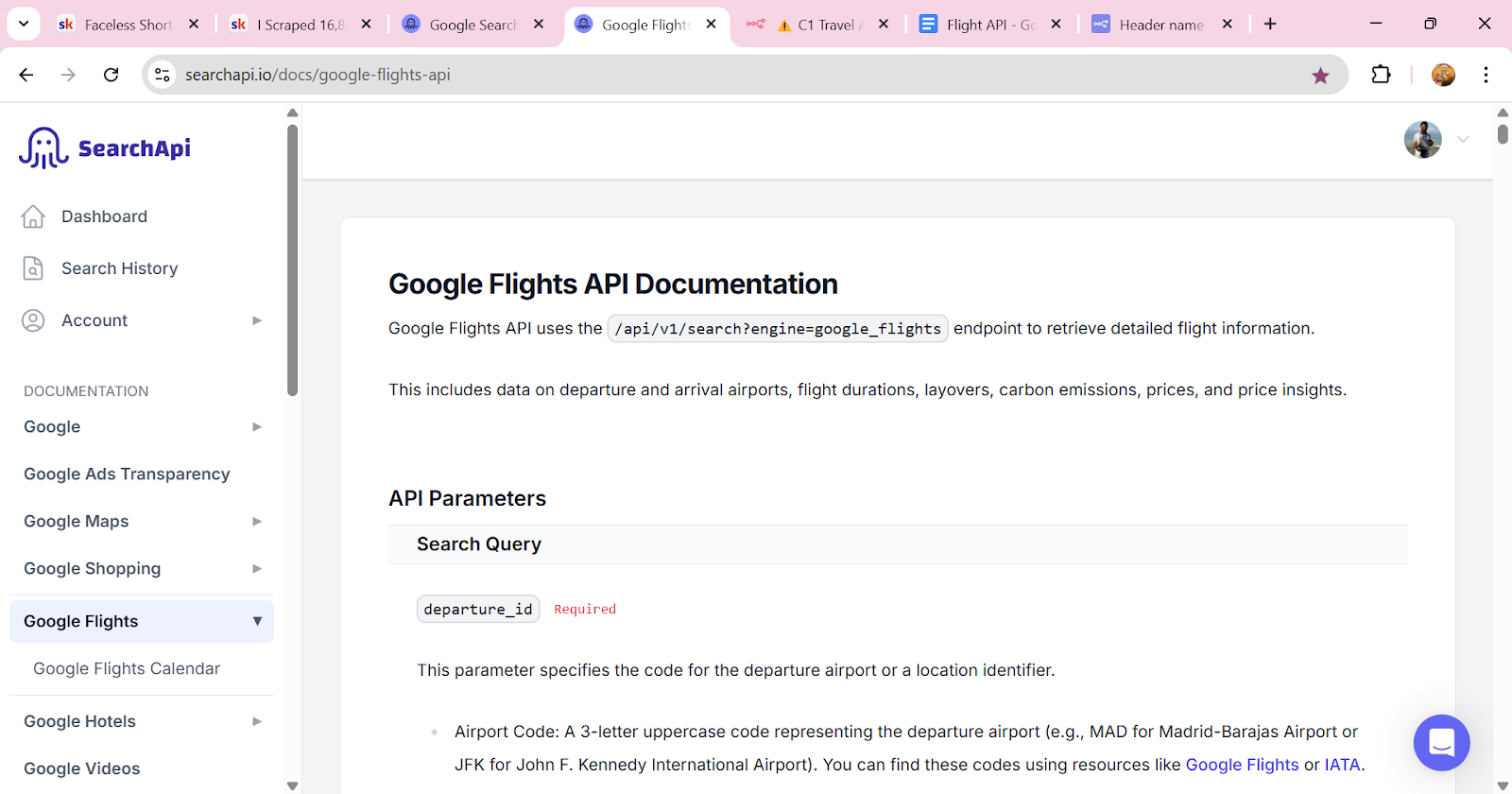Close the Faceless Short tab
The height and width of the screenshot is (794, 1512).
[194, 25]
